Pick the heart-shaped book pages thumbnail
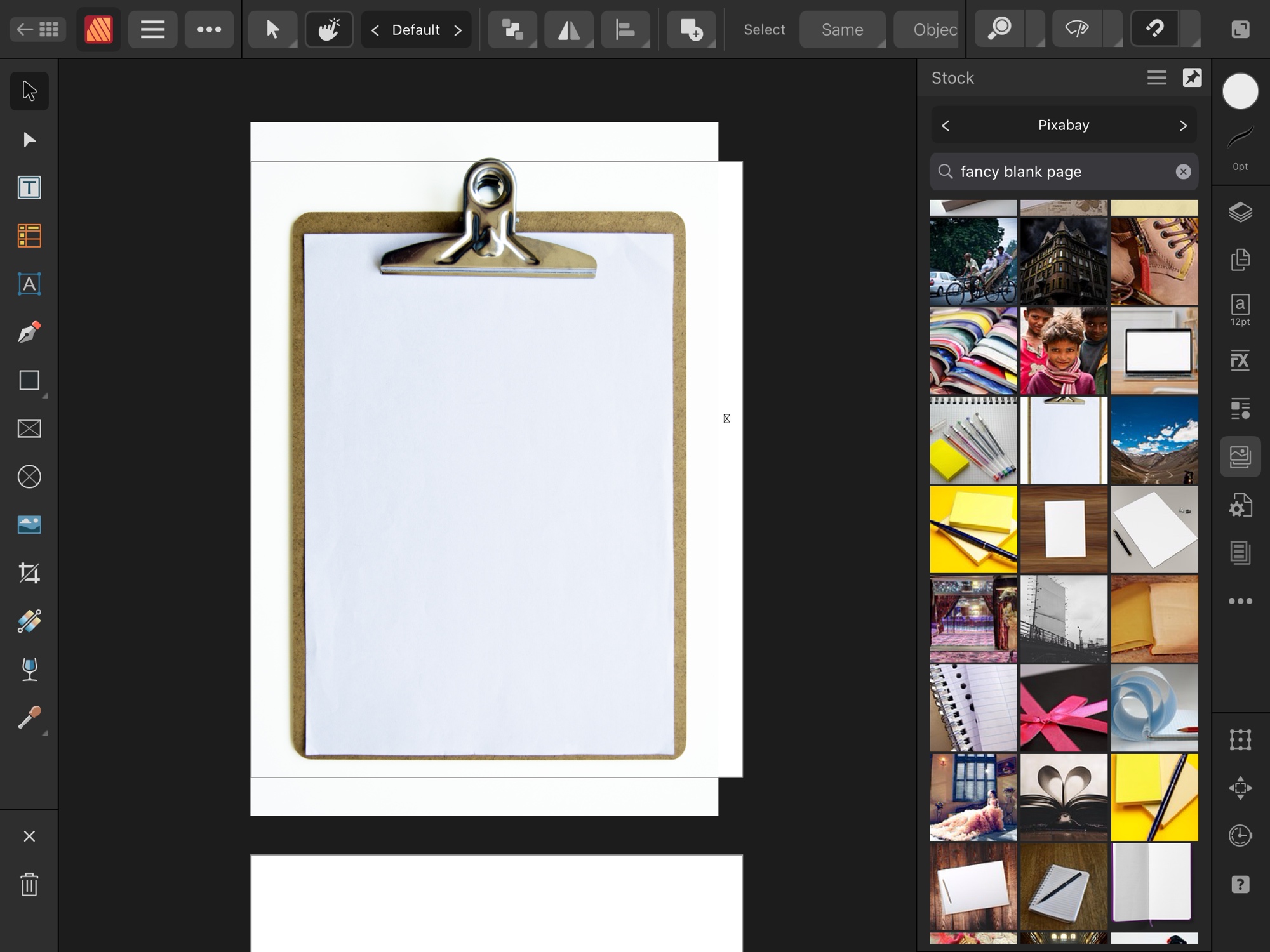Image resolution: width=1270 pixels, height=952 pixels. coord(1064,798)
